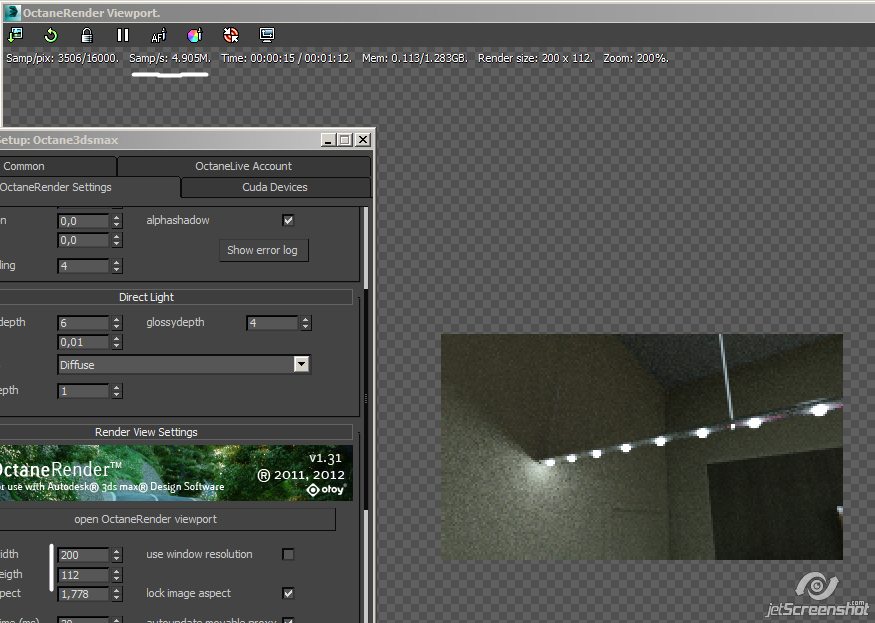Click the Render size: 200 x 112 status text
This screenshot has width=875, height=623.
(x=535, y=58)
